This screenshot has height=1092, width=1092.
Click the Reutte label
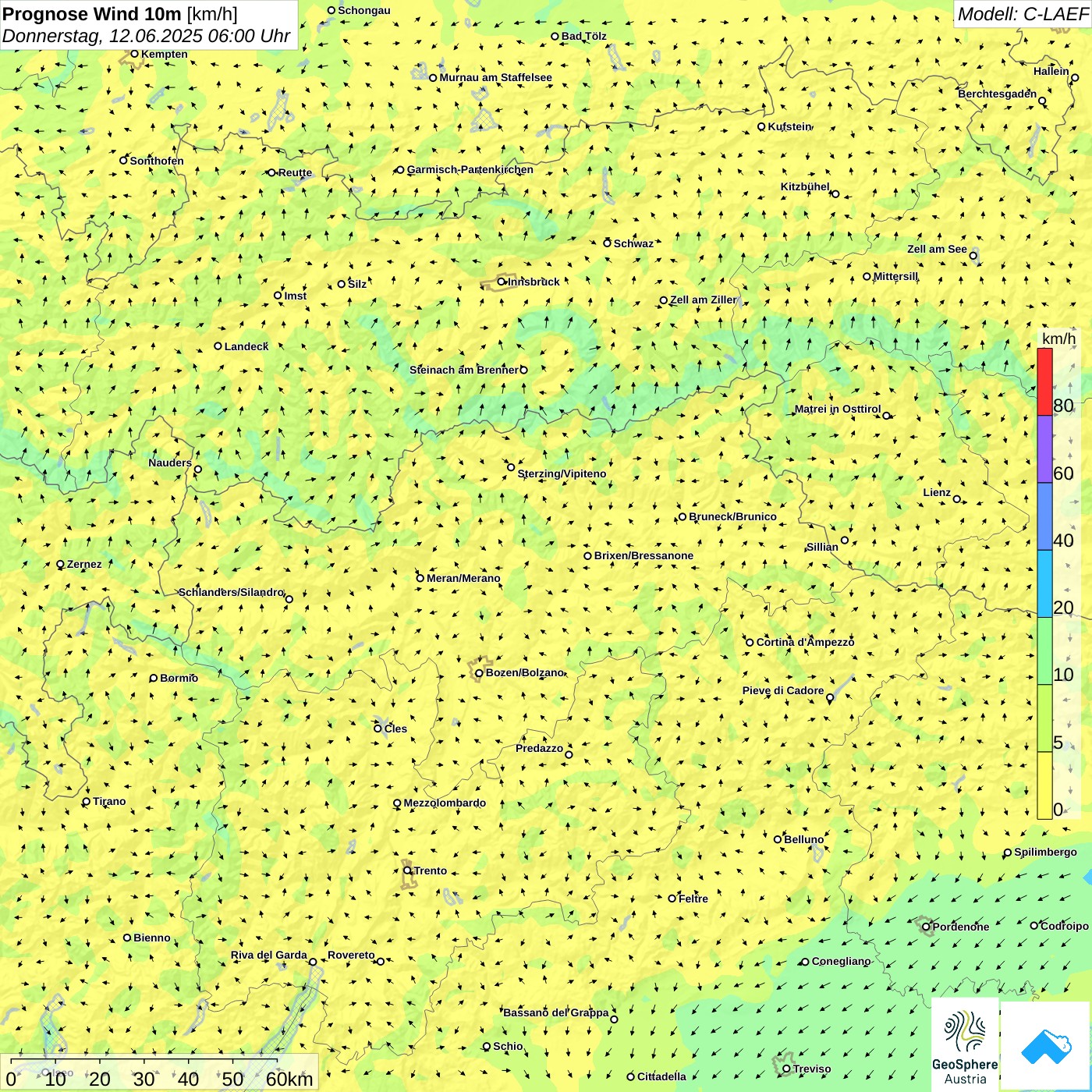[x=295, y=172]
